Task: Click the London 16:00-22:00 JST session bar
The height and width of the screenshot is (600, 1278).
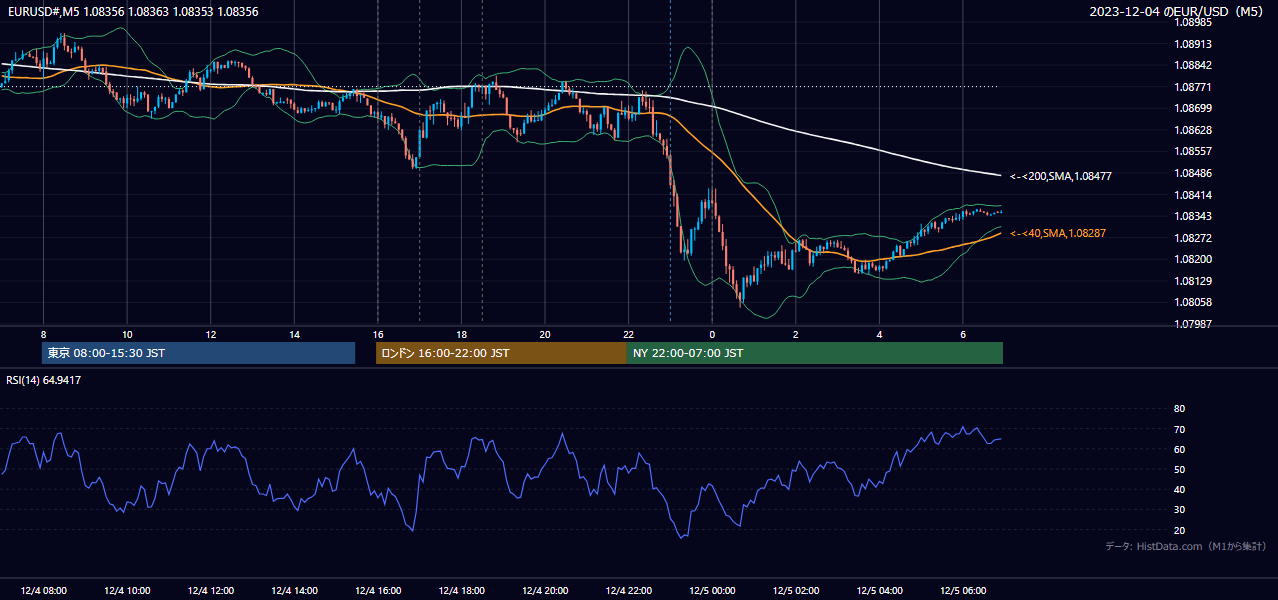Action: pyautogui.click(x=501, y=353)
